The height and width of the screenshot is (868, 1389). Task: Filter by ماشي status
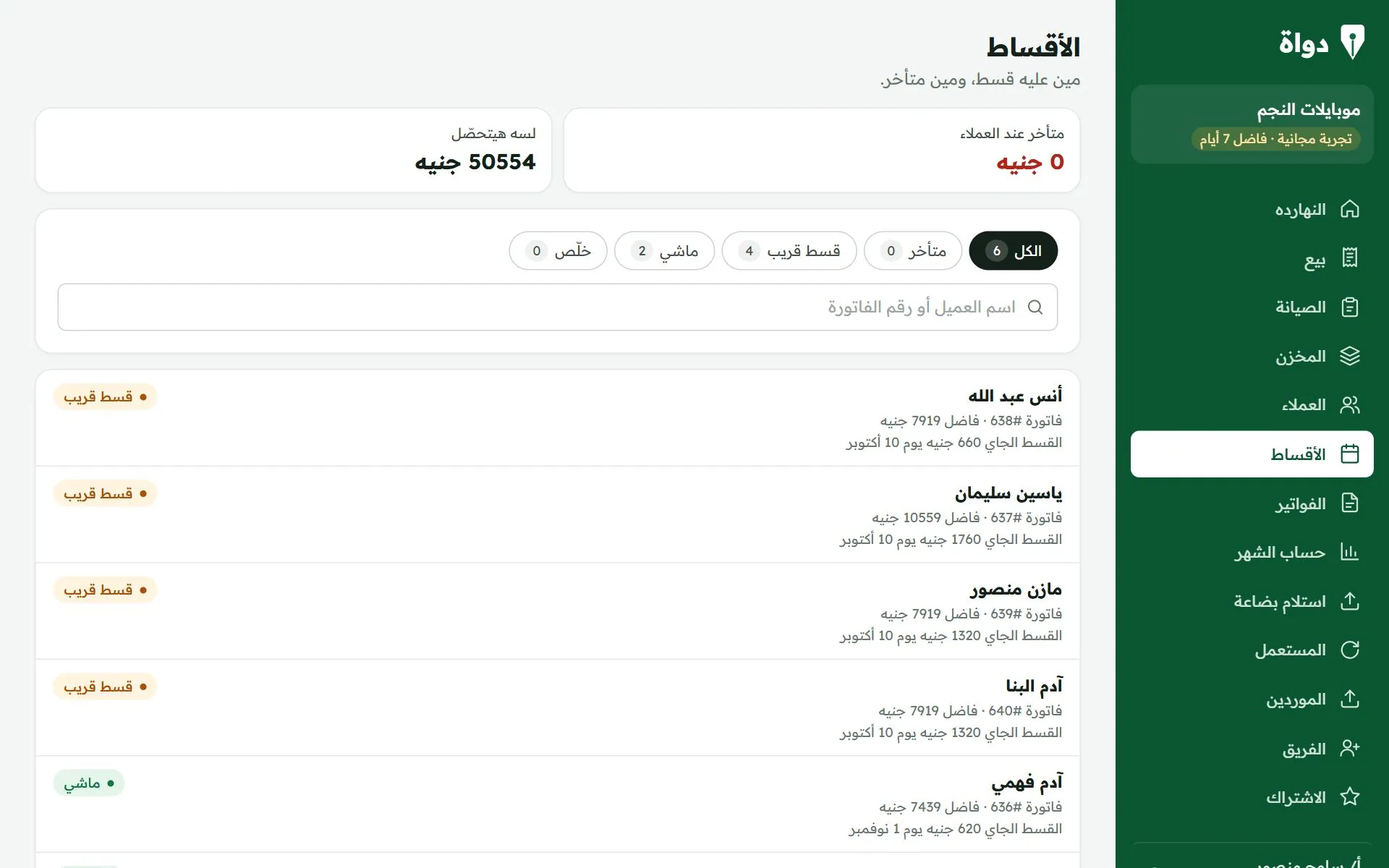tap(664, 251)
